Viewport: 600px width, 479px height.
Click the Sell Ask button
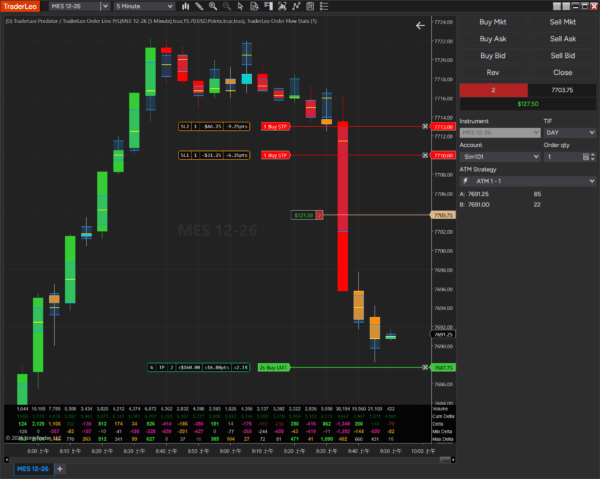562,39
